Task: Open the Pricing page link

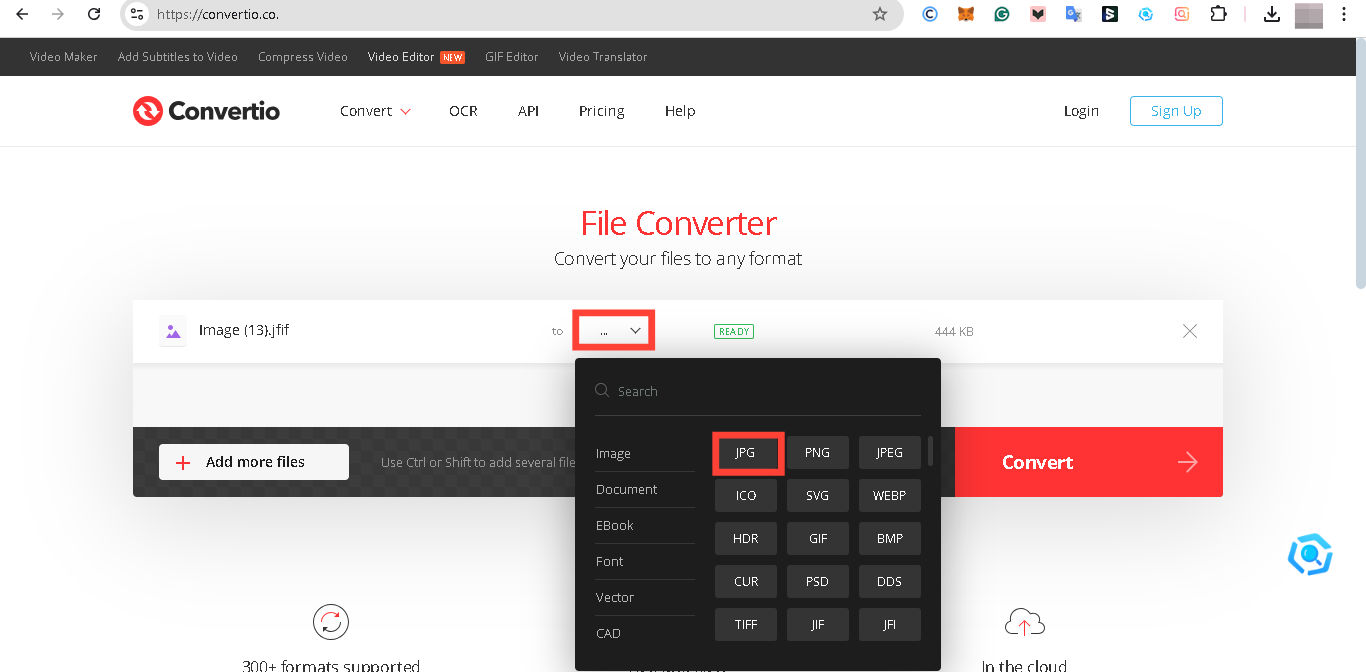Action: coord(601,111)
